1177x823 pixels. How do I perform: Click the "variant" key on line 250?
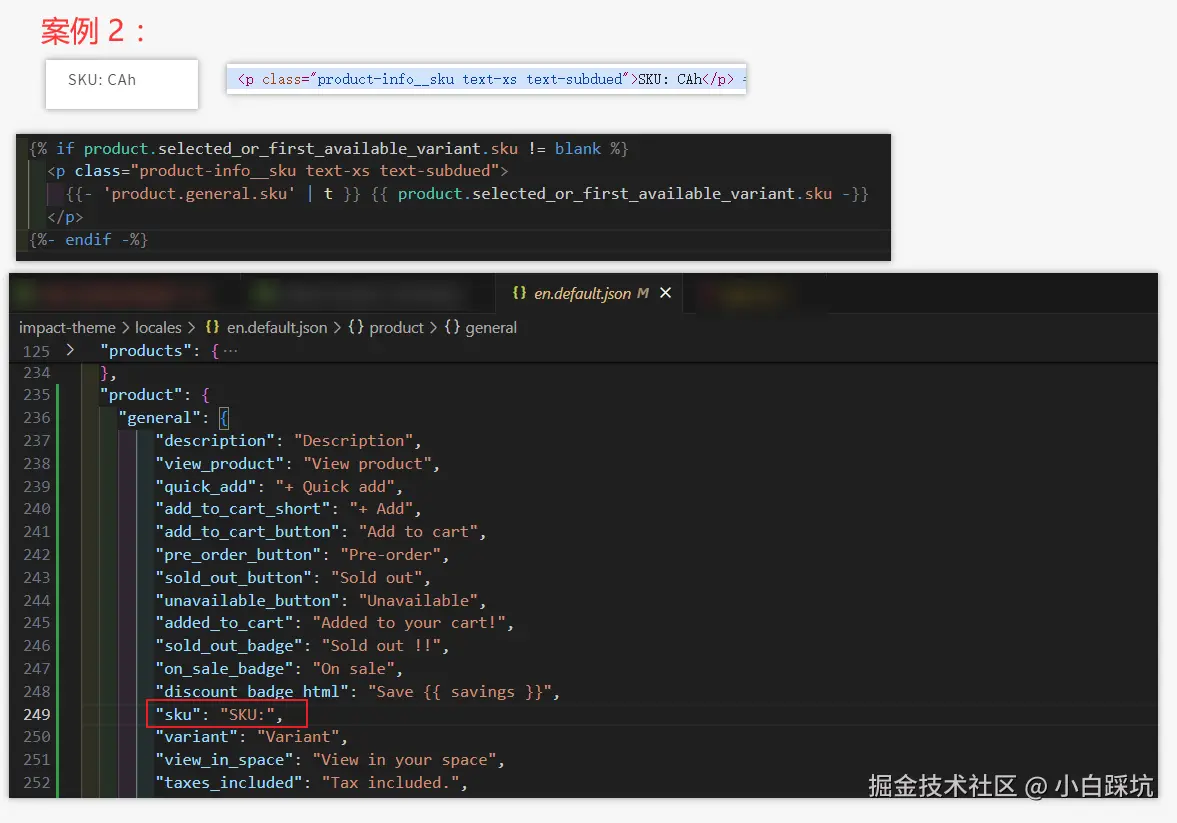click(196, 737)
